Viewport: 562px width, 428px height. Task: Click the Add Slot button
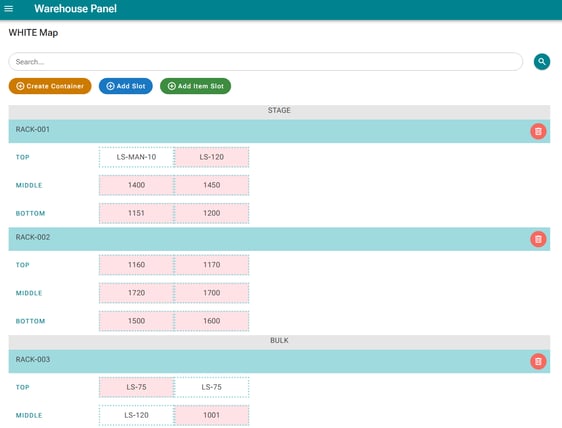[x=126, y=86]
